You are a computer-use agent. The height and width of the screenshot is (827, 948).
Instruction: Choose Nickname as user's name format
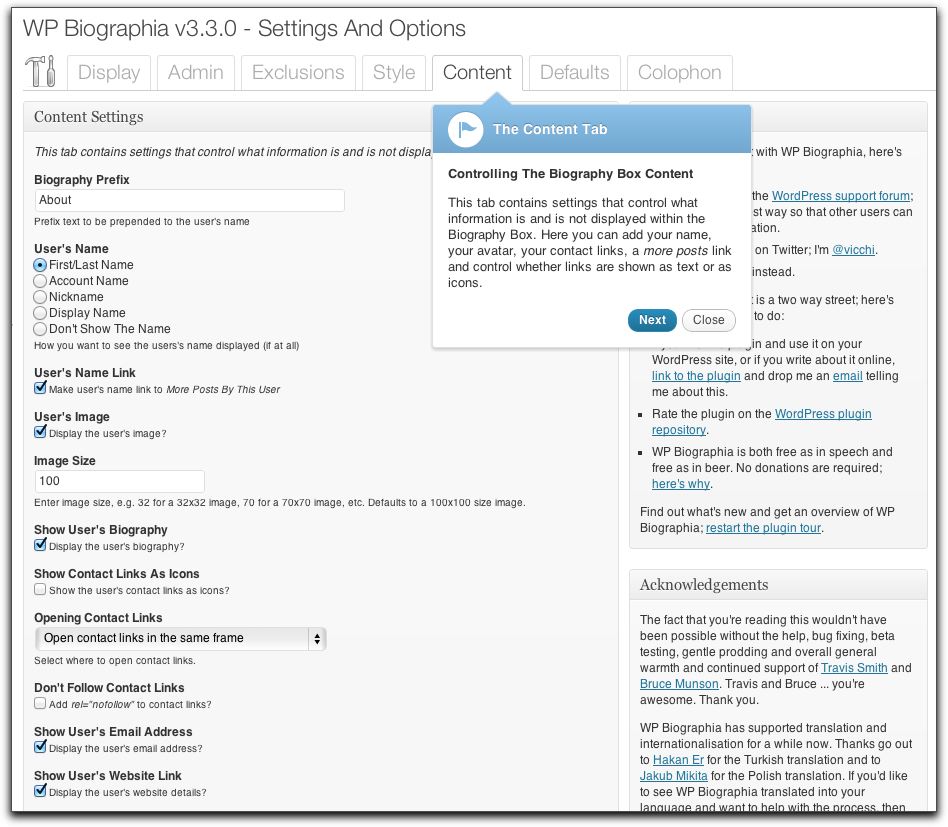point(40,297)
